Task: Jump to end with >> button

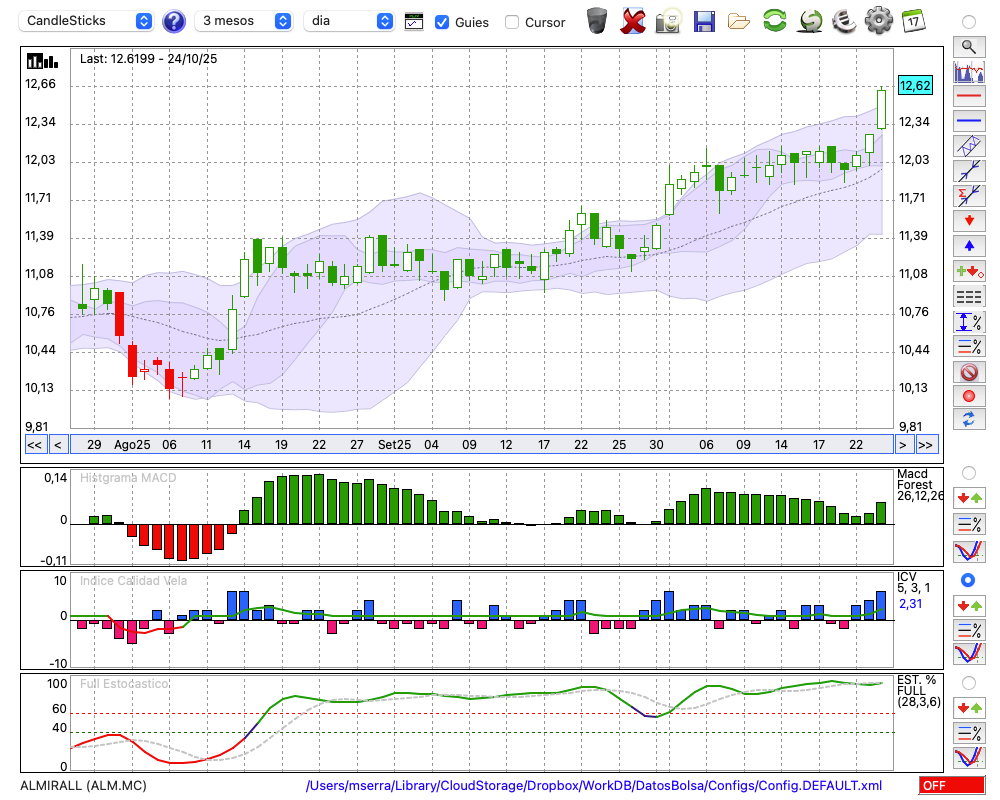Action: [927, 445]
